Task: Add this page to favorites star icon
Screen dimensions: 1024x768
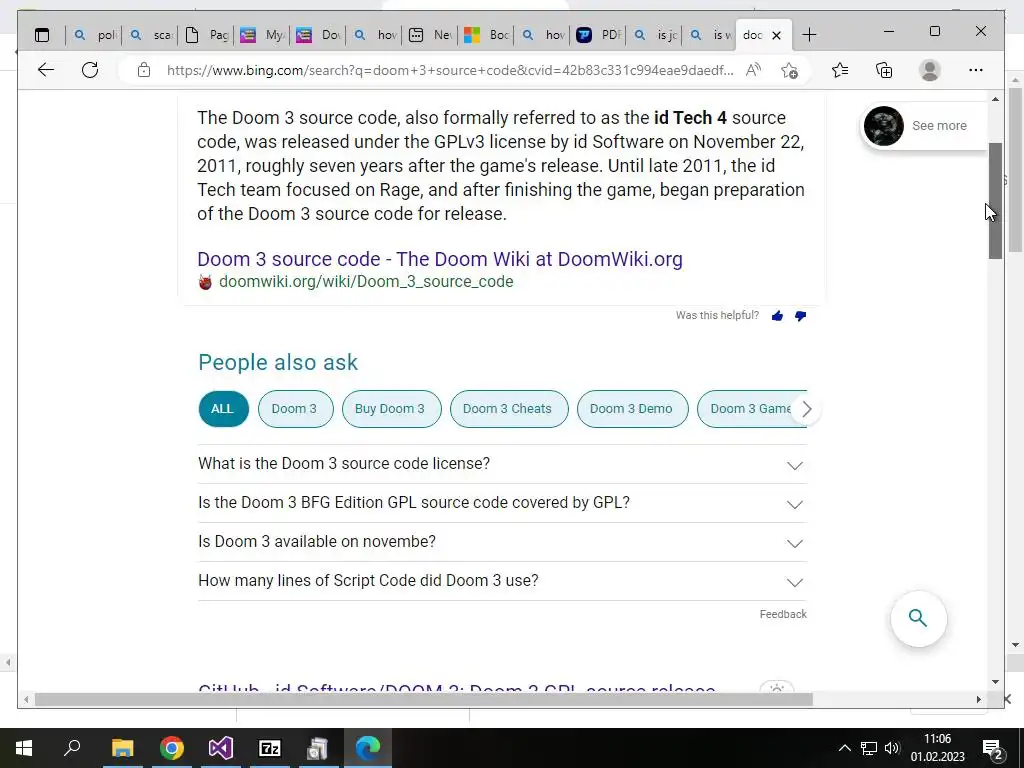Action: [x=790, y=70]
